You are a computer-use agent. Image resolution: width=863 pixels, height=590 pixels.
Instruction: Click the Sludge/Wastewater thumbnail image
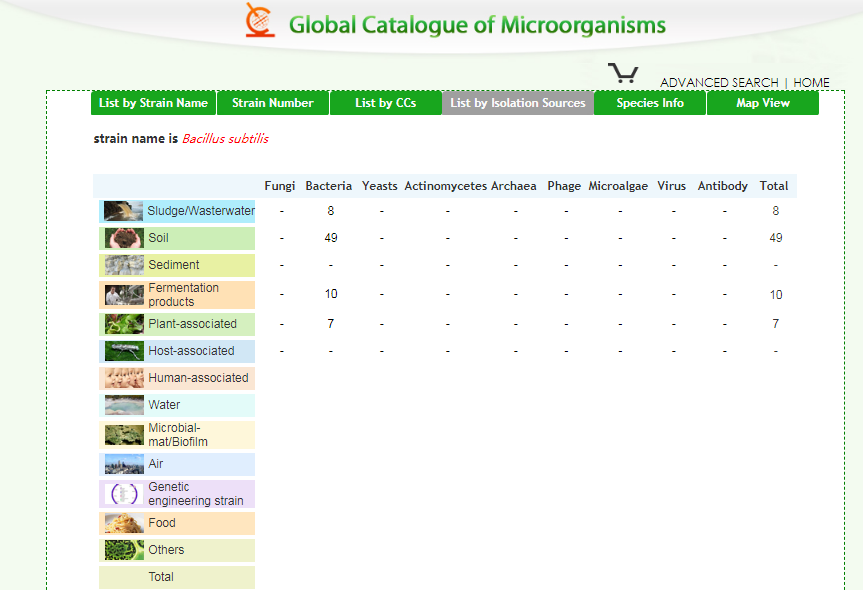point(123,211)
